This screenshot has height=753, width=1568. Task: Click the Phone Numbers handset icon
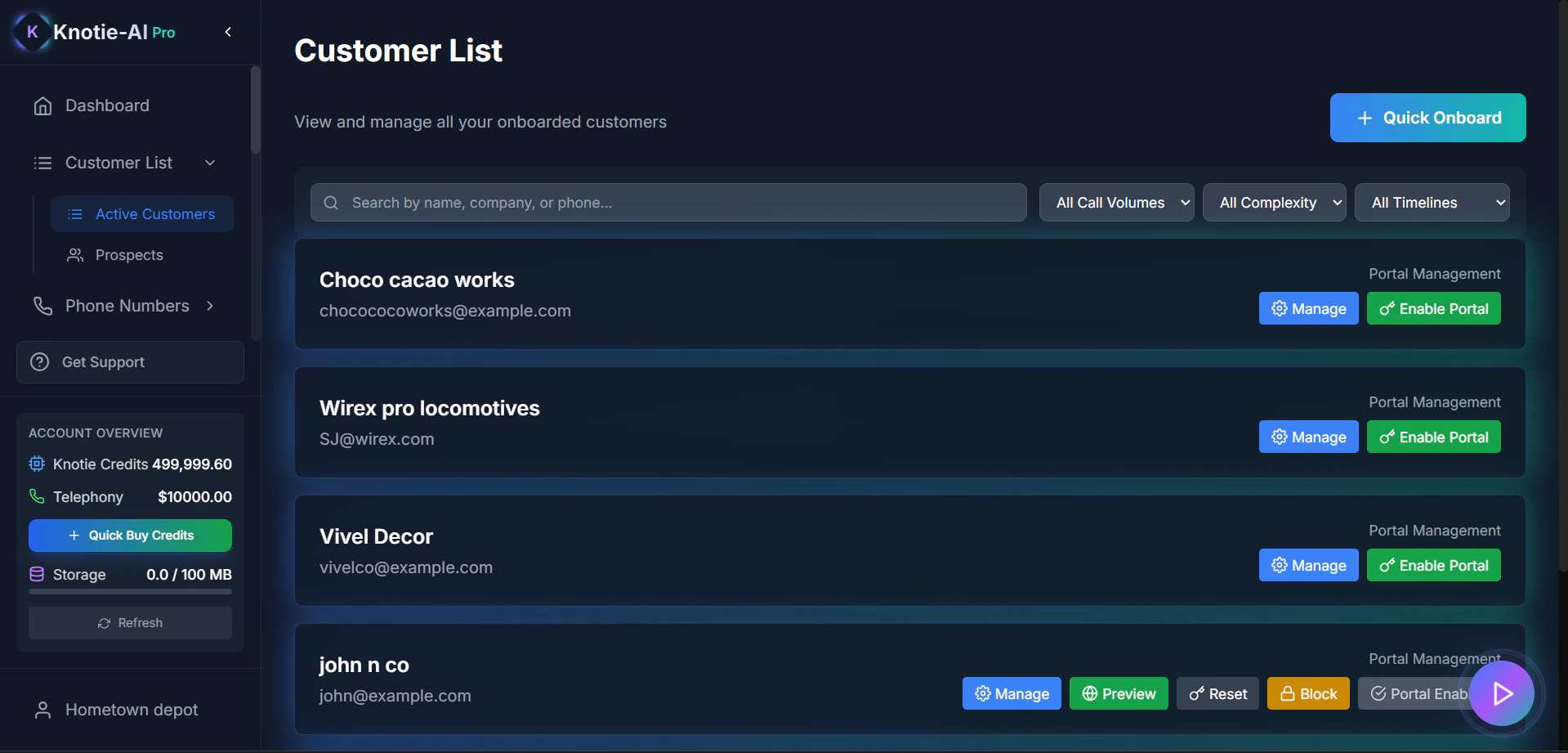pyautogui.click(x=43, y=306)
